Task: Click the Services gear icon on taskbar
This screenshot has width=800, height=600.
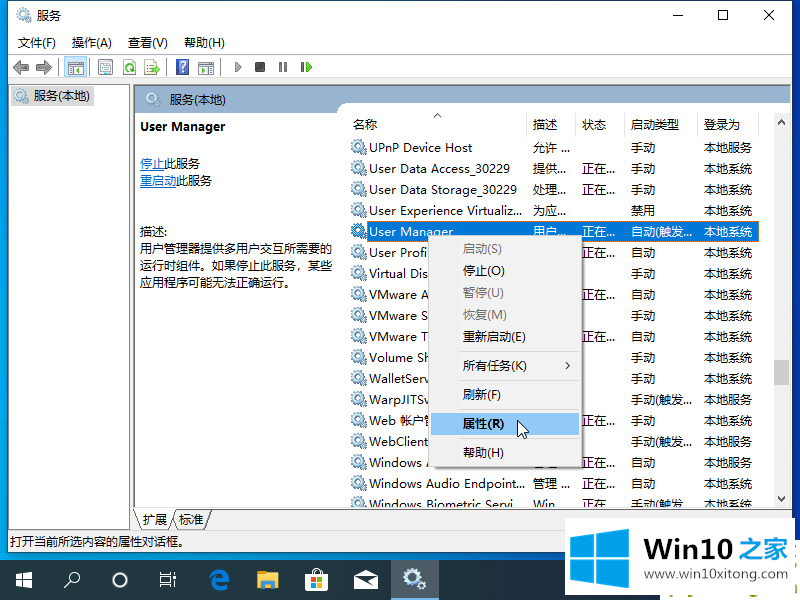Action: [x=414, y=580]
